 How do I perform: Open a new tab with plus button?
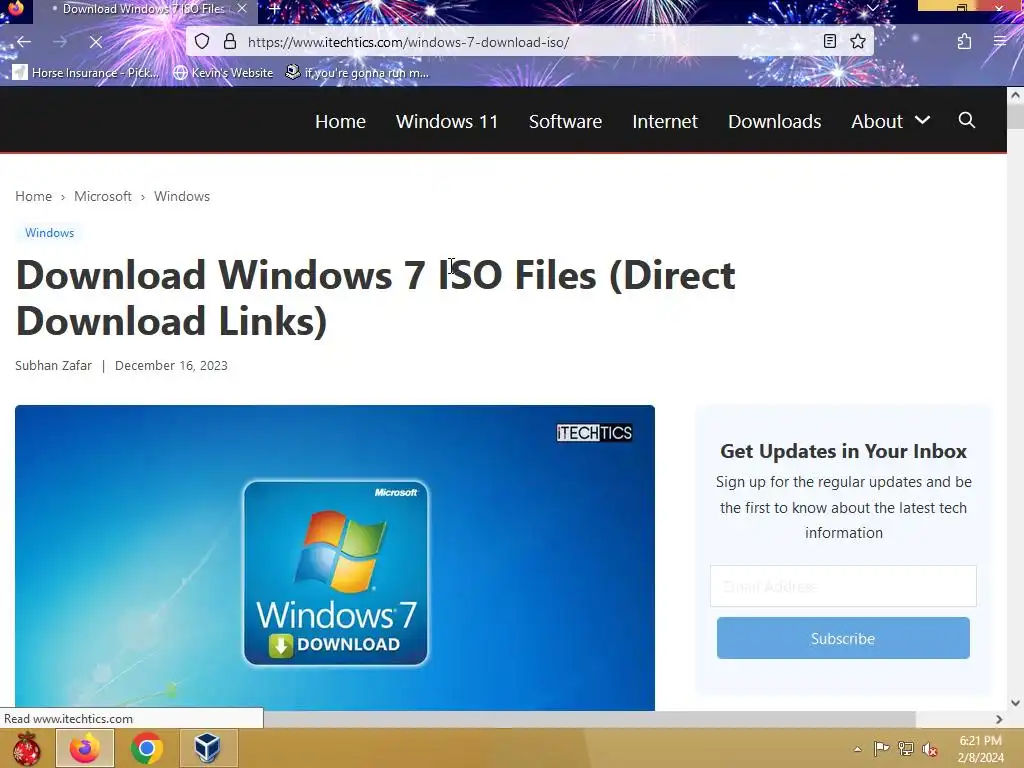click(275, 9)
